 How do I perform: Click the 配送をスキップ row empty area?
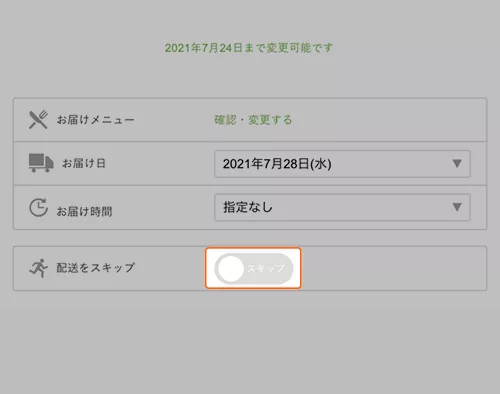coord(393,268)
